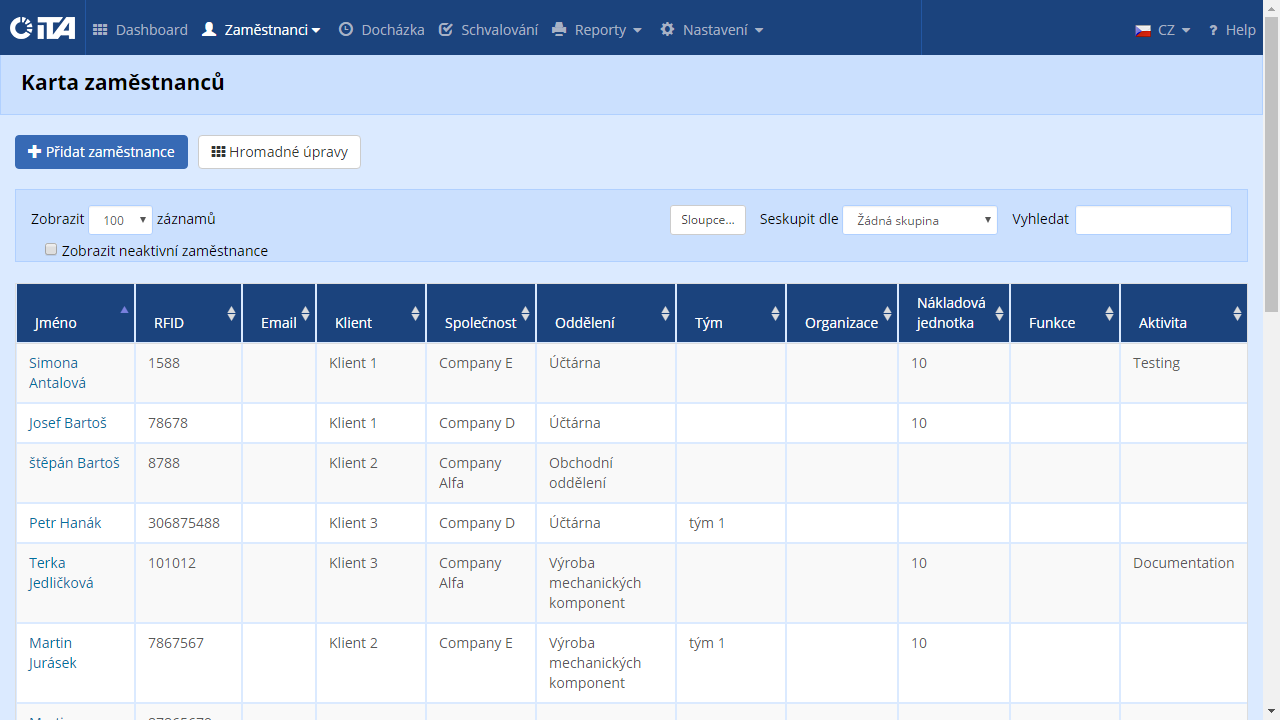Open the Sloupce column chooser button
Screen dimensions: 1280x720
pos(707,220)
